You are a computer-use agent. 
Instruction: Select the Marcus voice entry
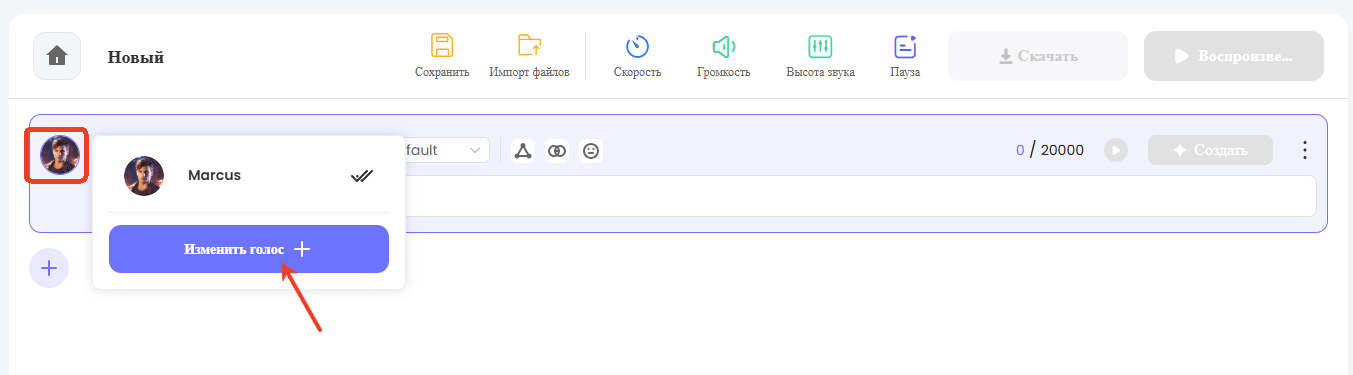(x=249, y=176)
